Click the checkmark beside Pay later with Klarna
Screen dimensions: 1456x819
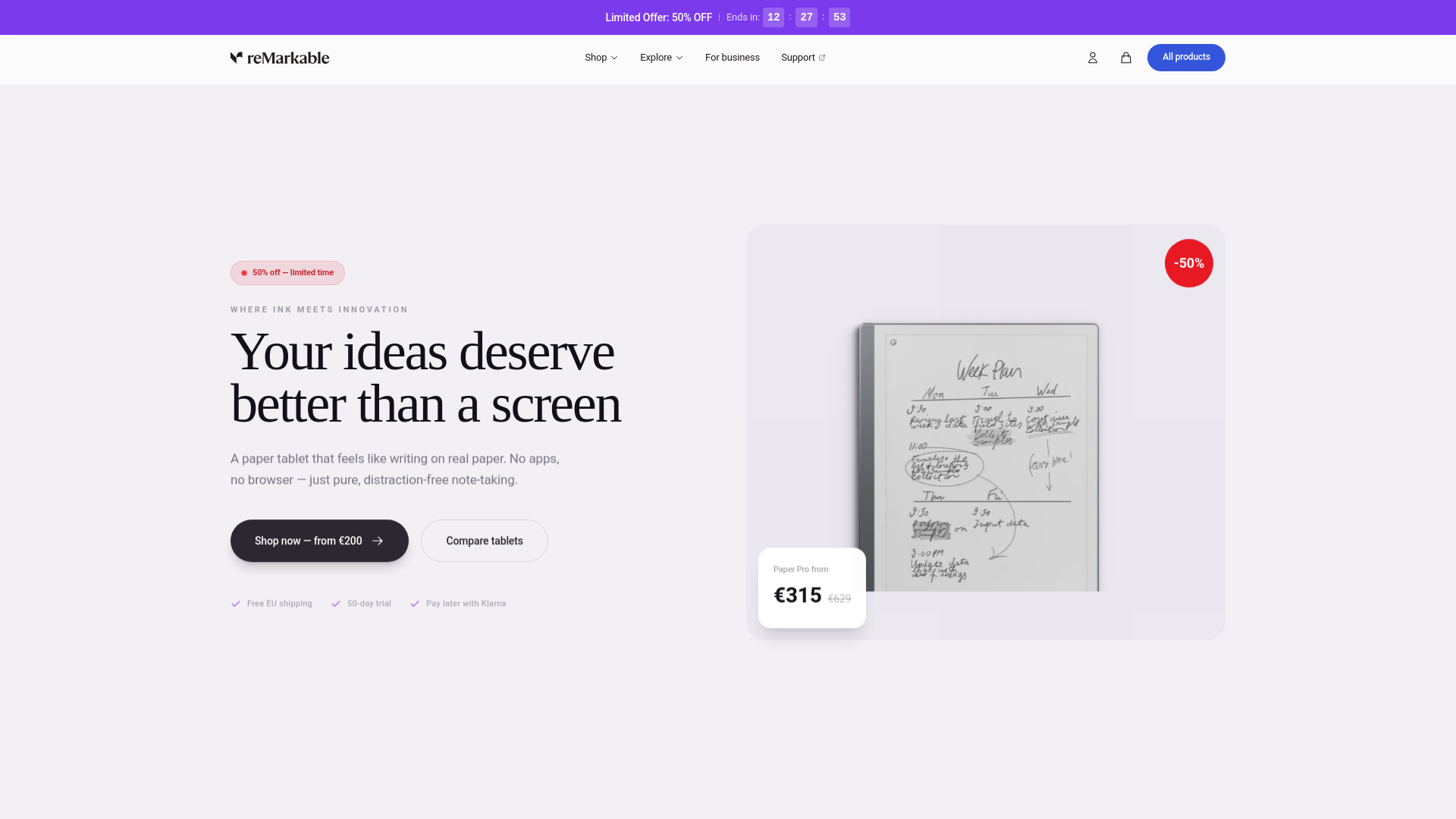pyautogui.click(x=415, y=604)
